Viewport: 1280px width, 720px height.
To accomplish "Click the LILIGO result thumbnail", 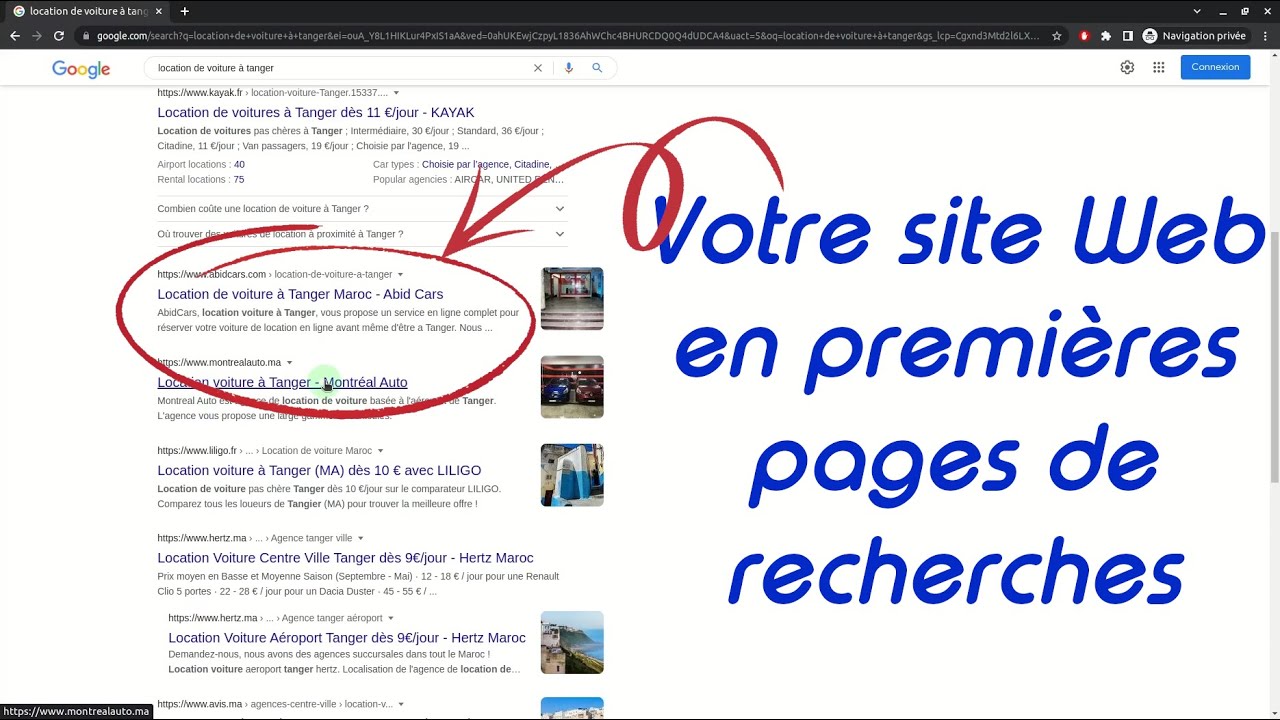I will coord(572,475).
